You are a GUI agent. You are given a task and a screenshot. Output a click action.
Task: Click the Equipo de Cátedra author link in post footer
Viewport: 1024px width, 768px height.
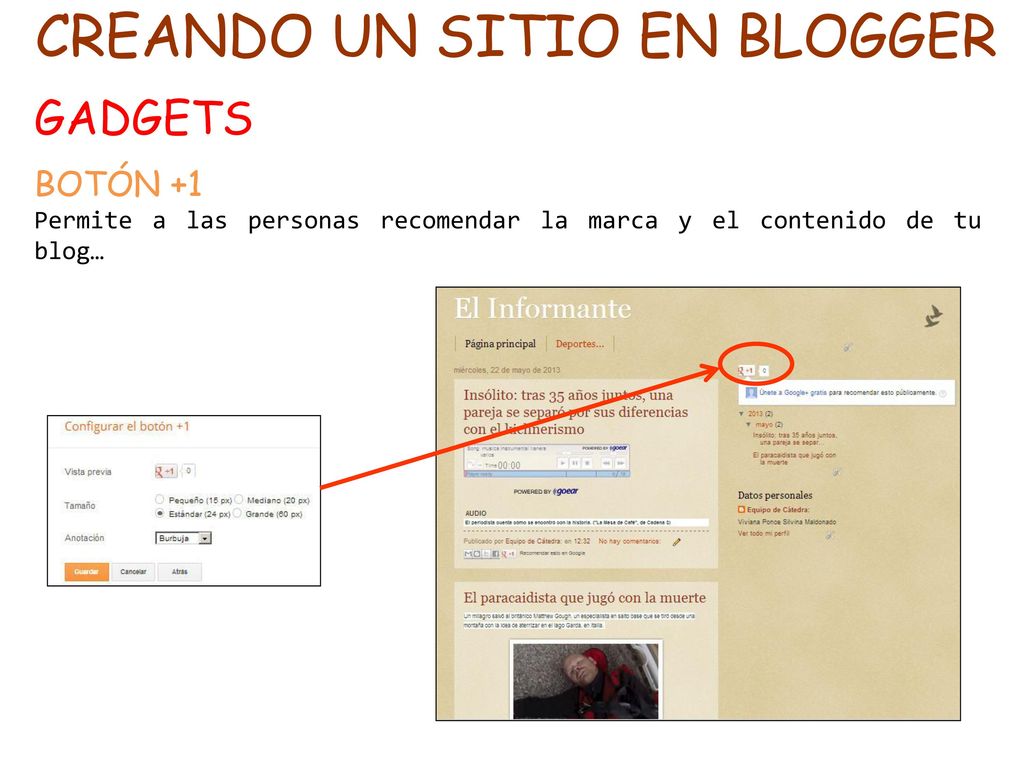[533, 541]
